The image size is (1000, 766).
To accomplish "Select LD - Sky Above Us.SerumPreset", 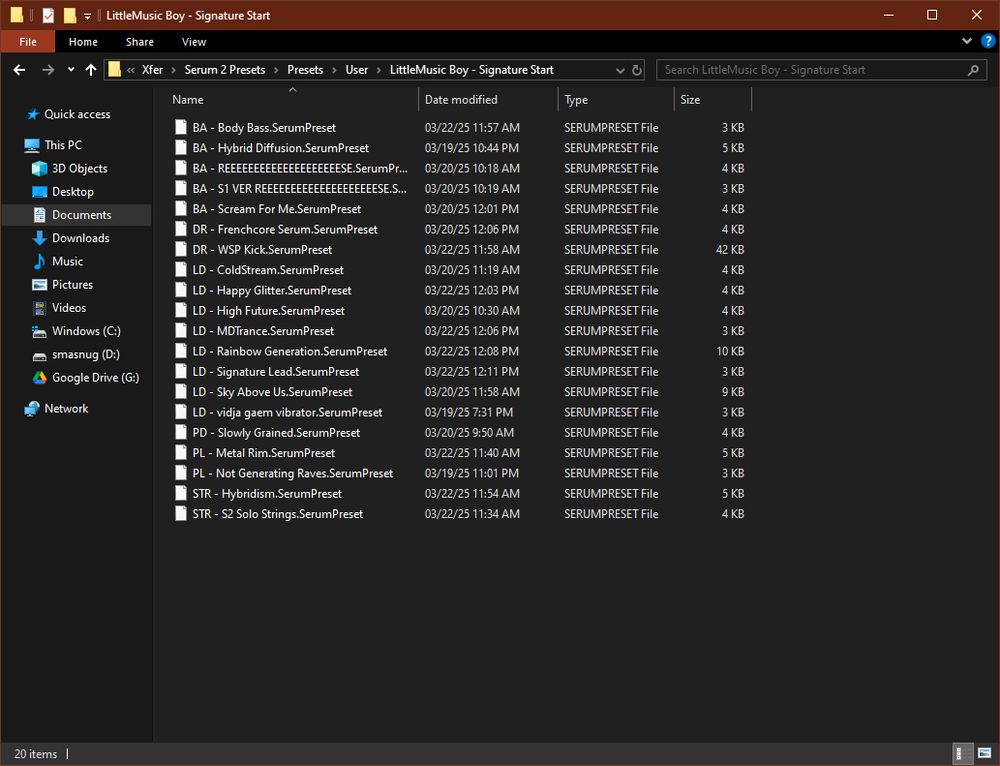I will pos(272,392).
